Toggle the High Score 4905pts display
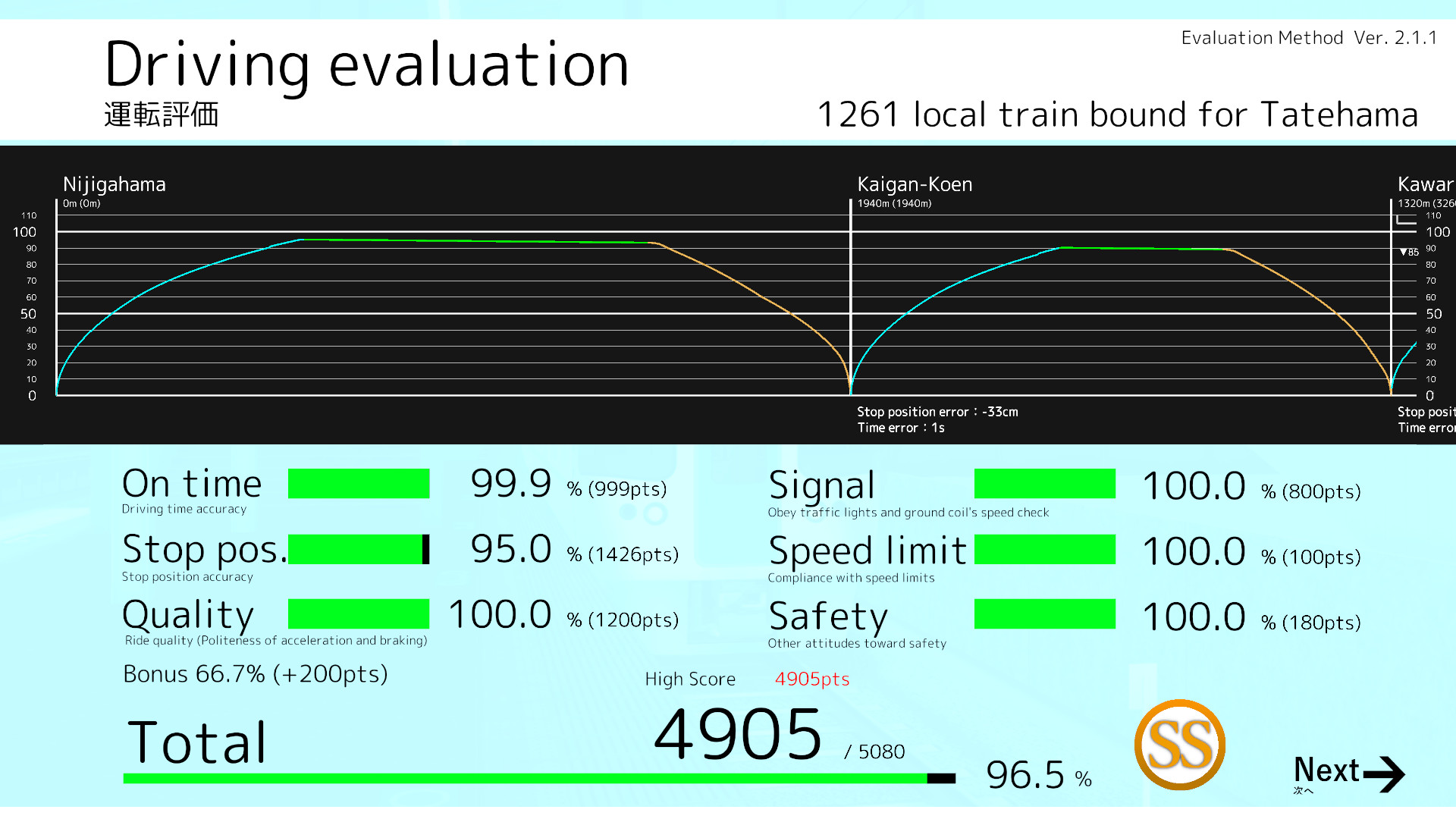The height and width of the screenshot is (819, 1456). pos(811,679)
